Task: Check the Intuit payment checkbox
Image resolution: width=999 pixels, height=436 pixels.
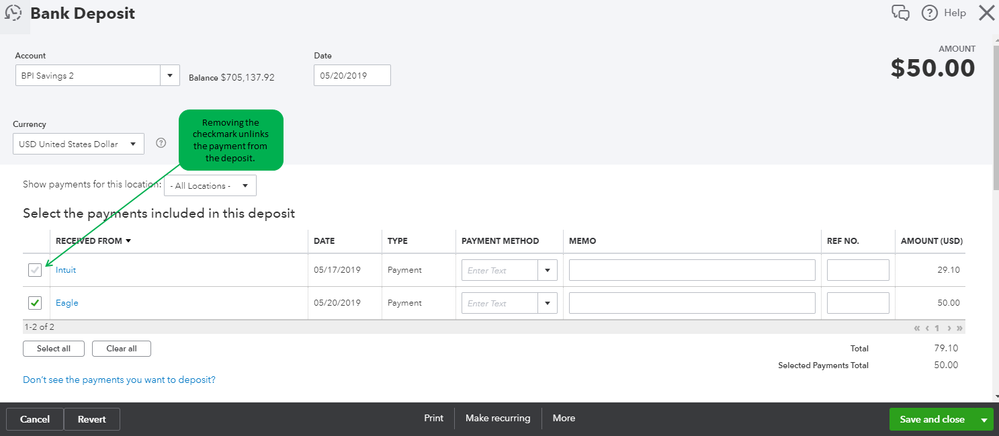Action: click(x=35, y=270)
